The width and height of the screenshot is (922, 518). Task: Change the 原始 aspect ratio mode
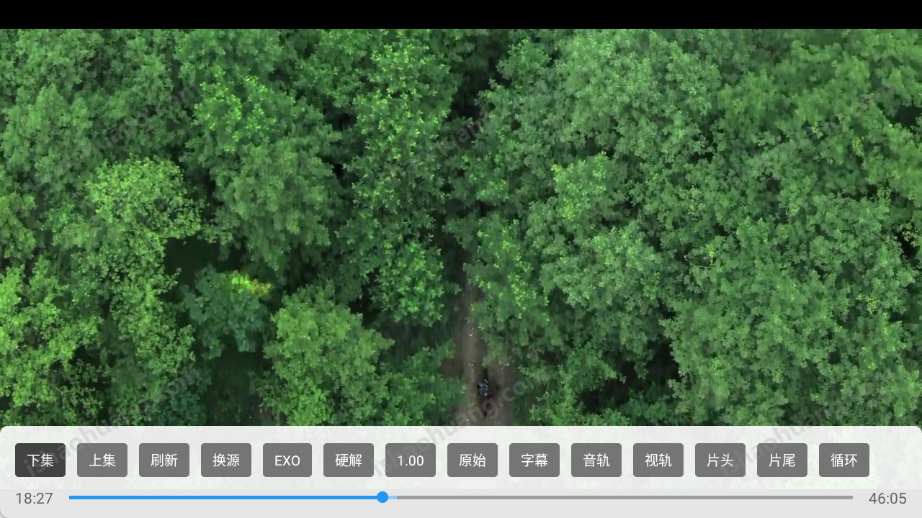[472, 460]
